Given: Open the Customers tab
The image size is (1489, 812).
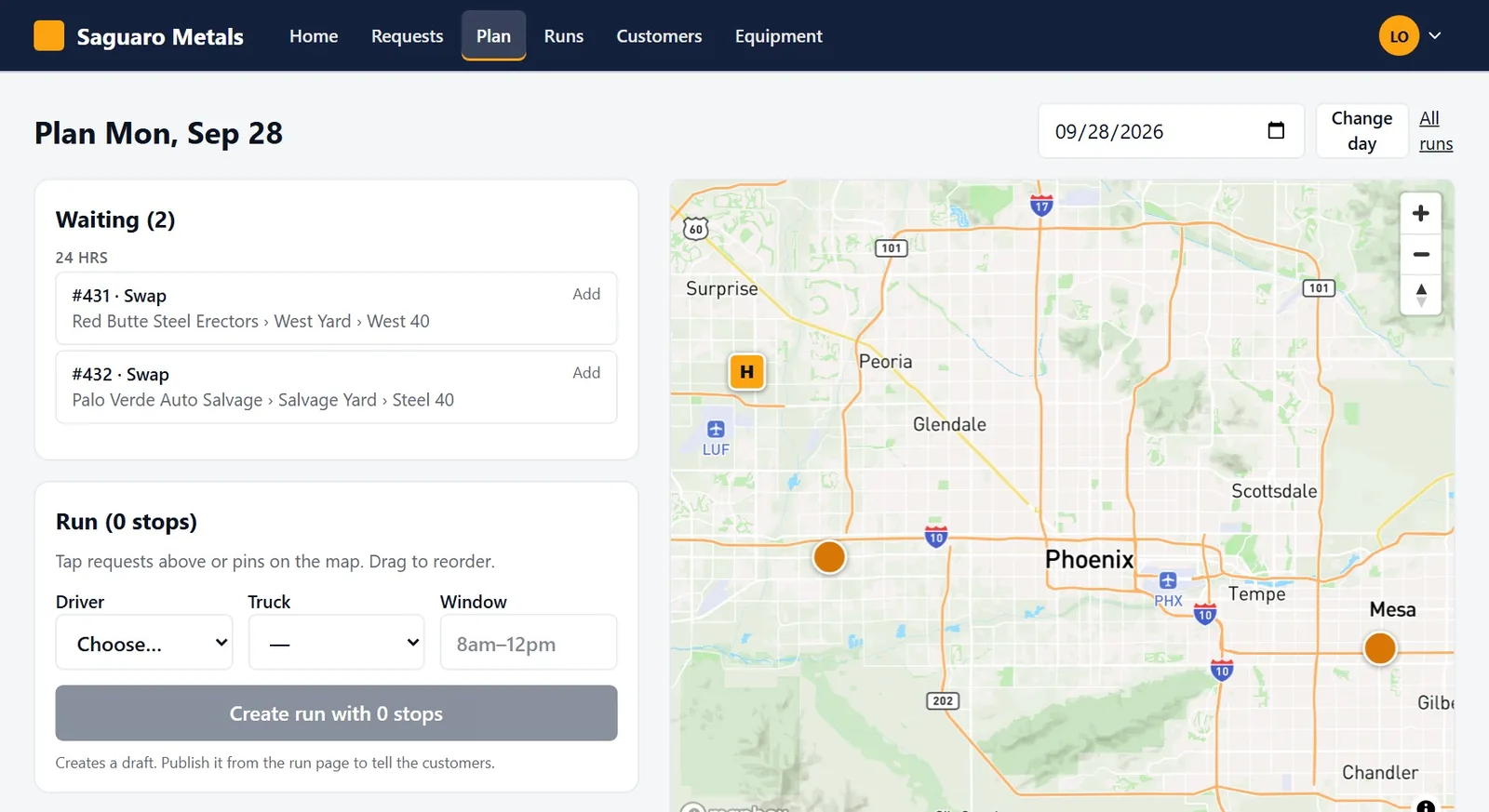Looking at the screenshot, I should [x=659, y=36].
